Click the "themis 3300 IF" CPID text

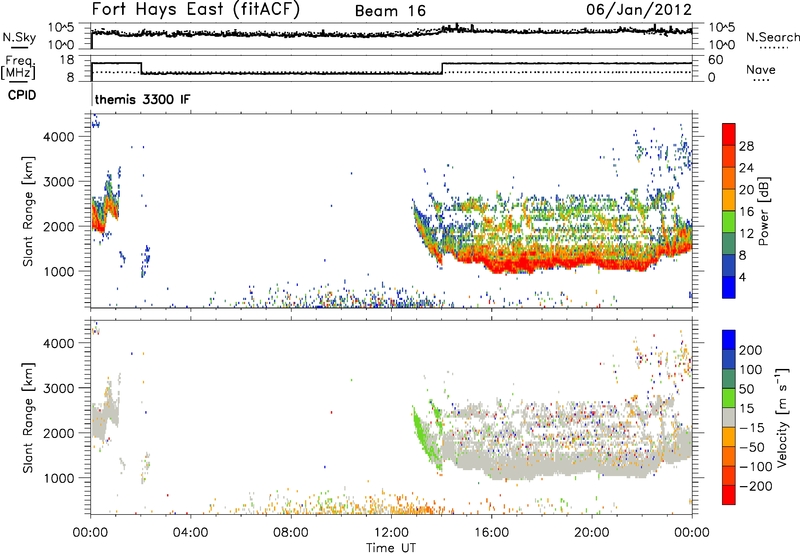142,99
